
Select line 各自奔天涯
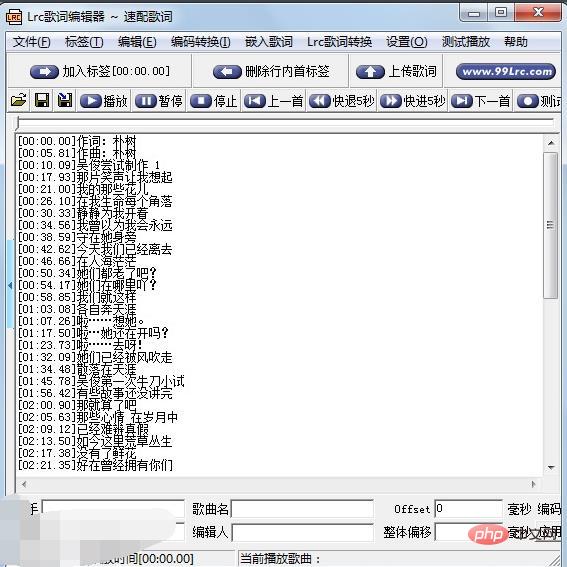[x=77, y=309]
